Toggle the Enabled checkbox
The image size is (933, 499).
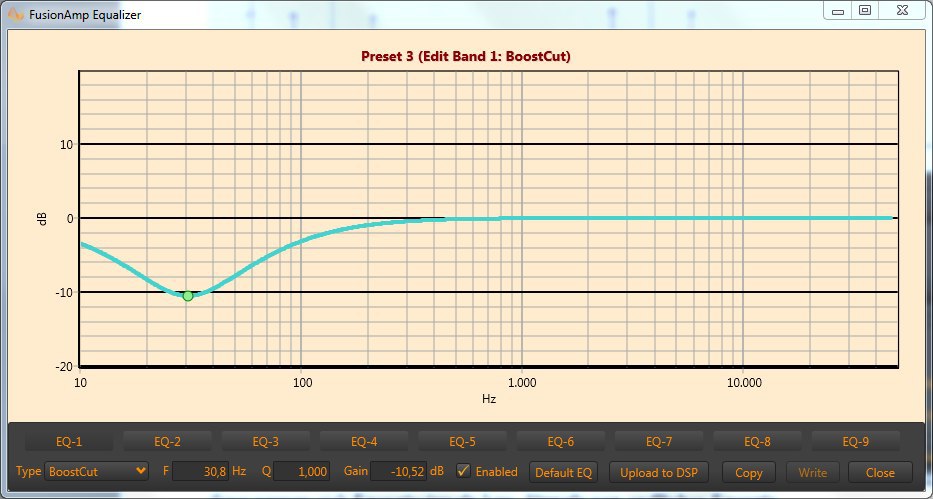(463, 471)
